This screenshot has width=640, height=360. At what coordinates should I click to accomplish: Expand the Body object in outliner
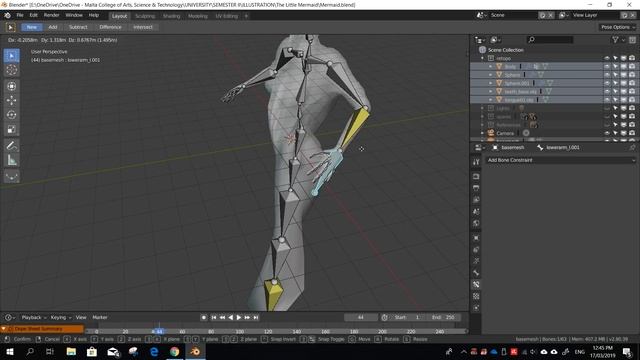pos(491,67)
